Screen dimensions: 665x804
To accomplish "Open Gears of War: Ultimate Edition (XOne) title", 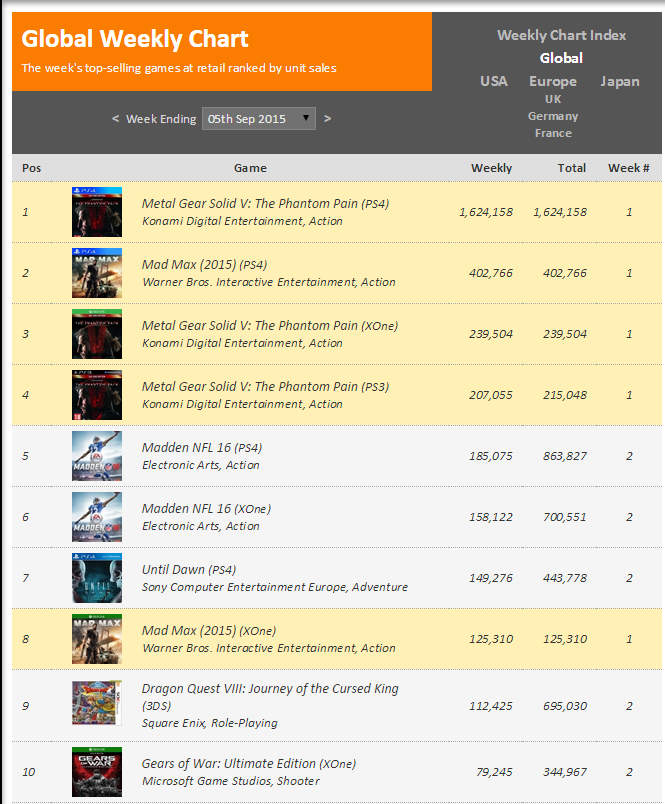I will click(249, 763).
